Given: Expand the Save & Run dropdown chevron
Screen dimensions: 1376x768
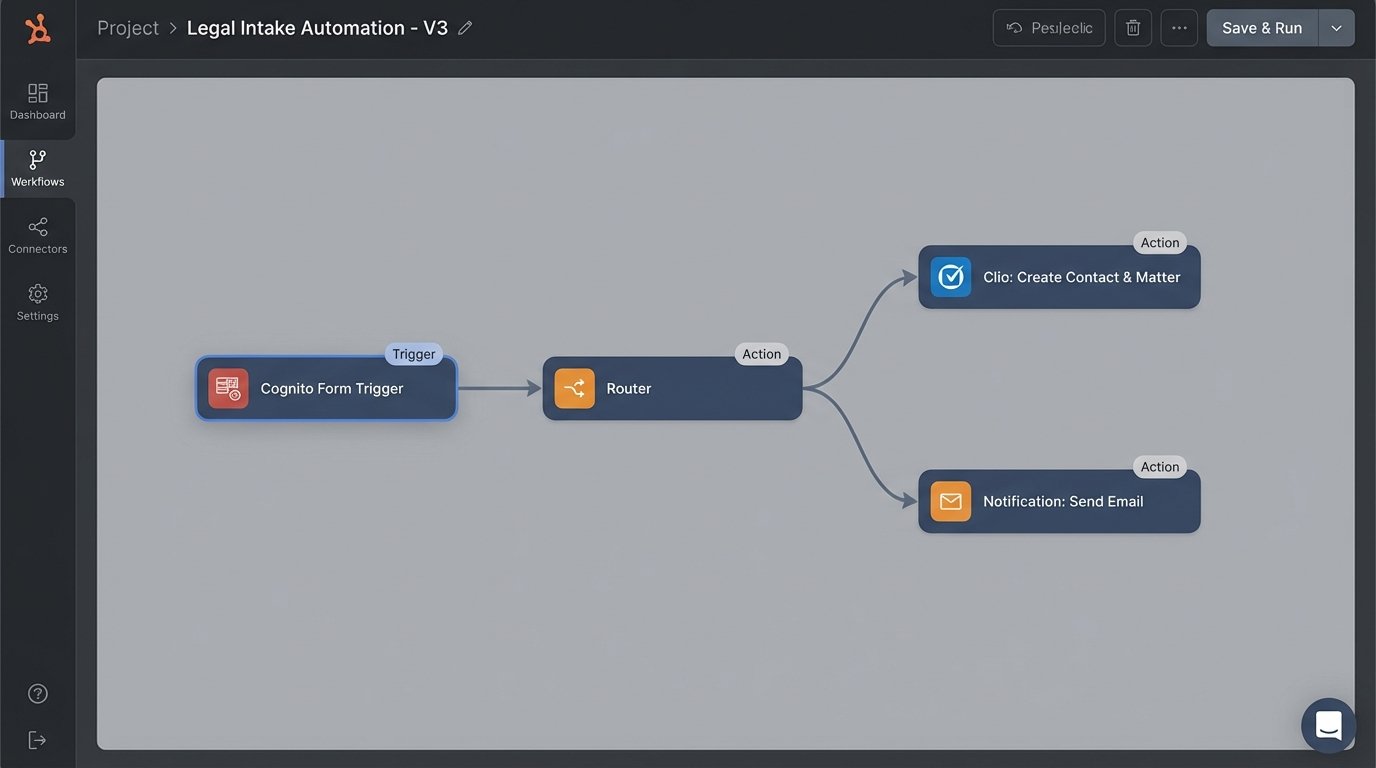Looking at the screenshot, I should [1336, 27].
